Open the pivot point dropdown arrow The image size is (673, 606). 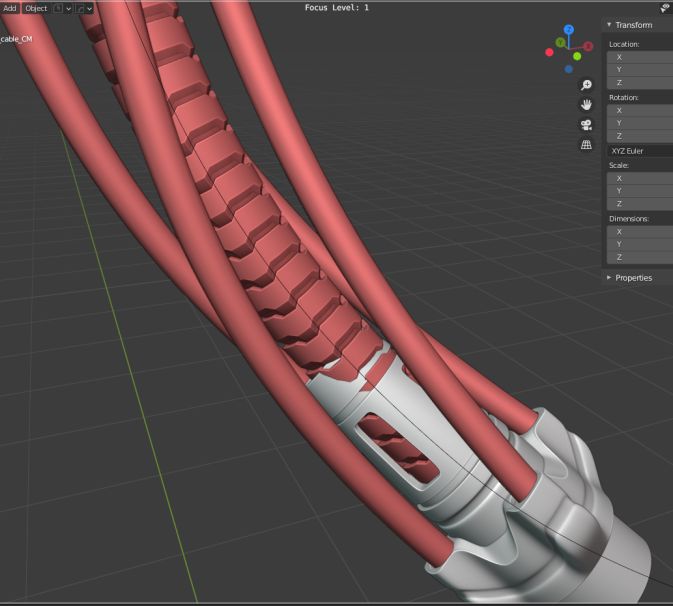(x=89, y=8)
